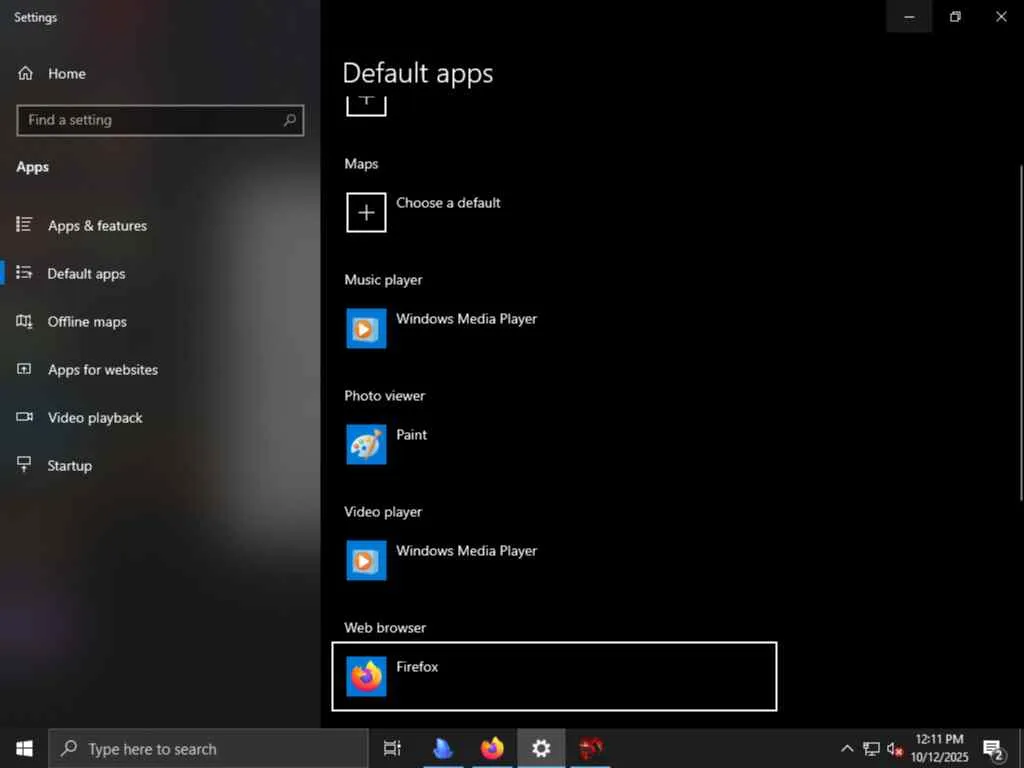The image size is (1024, 768).
Task: Click Choose a default text for Maps
Action: (448, 203)
